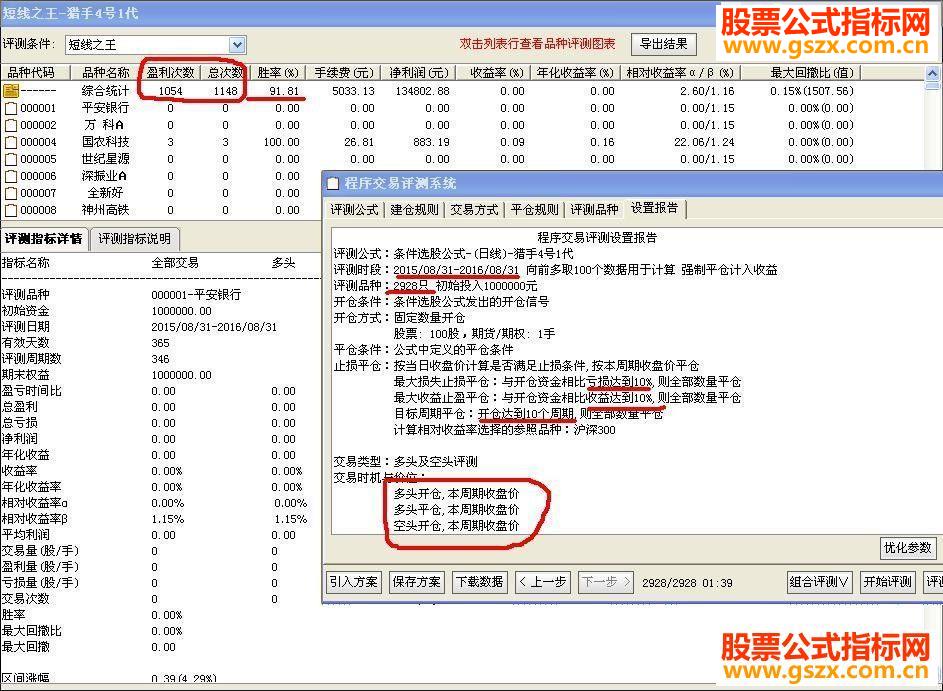
Task: Check the 000001 平安银行 checkbox
Action: 11,108
